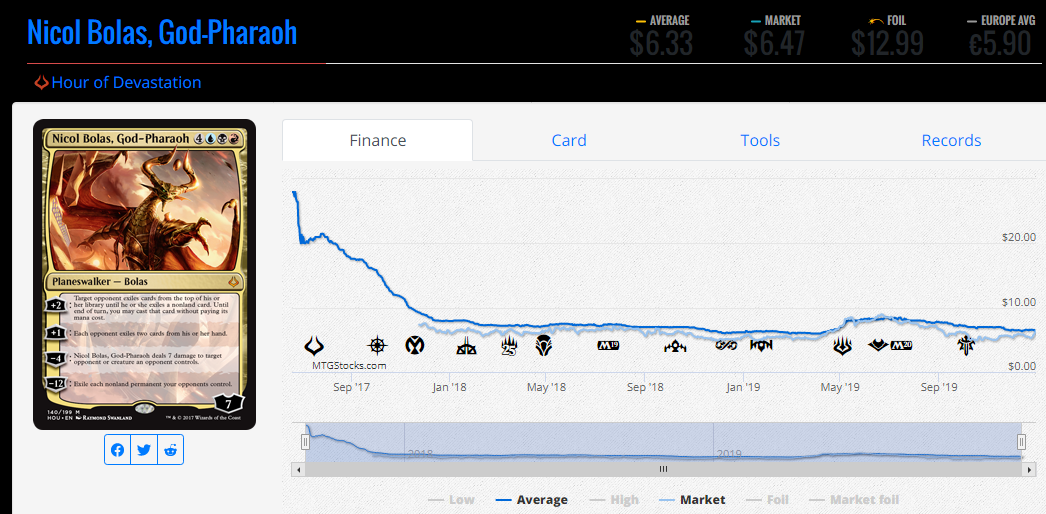Click the May '19 axis label
The image size is (1046, 514).
pos(840,387)
